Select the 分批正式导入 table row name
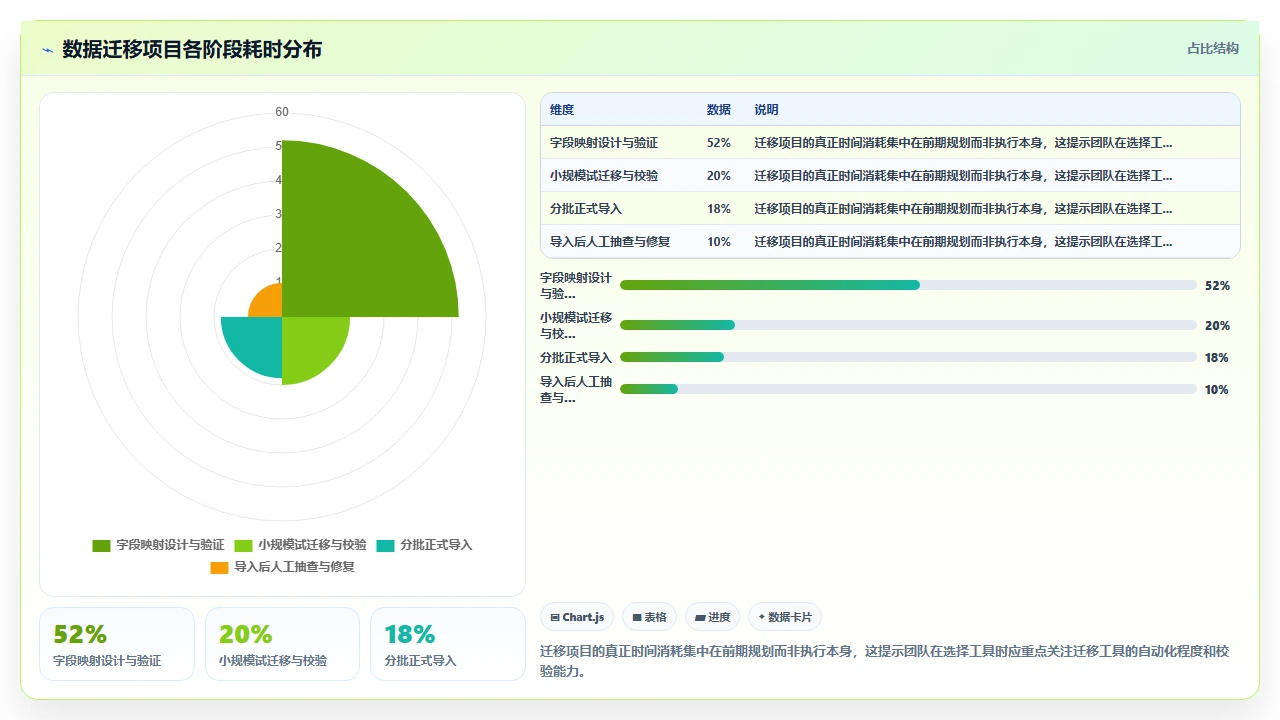The width and height of the screenshot is (1280, 720). [x=586, y=209]
